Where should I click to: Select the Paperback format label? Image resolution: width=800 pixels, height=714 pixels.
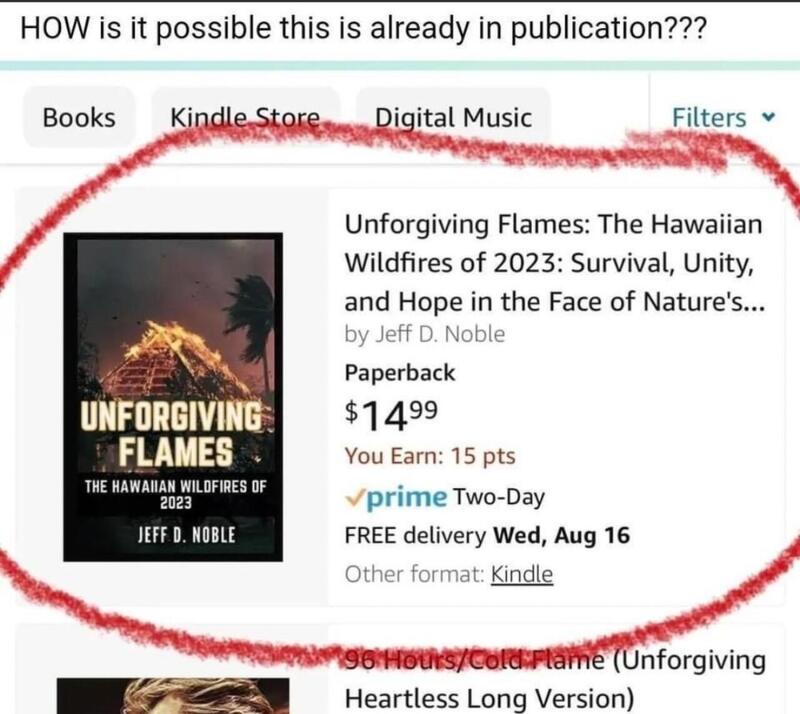point(399,373)
